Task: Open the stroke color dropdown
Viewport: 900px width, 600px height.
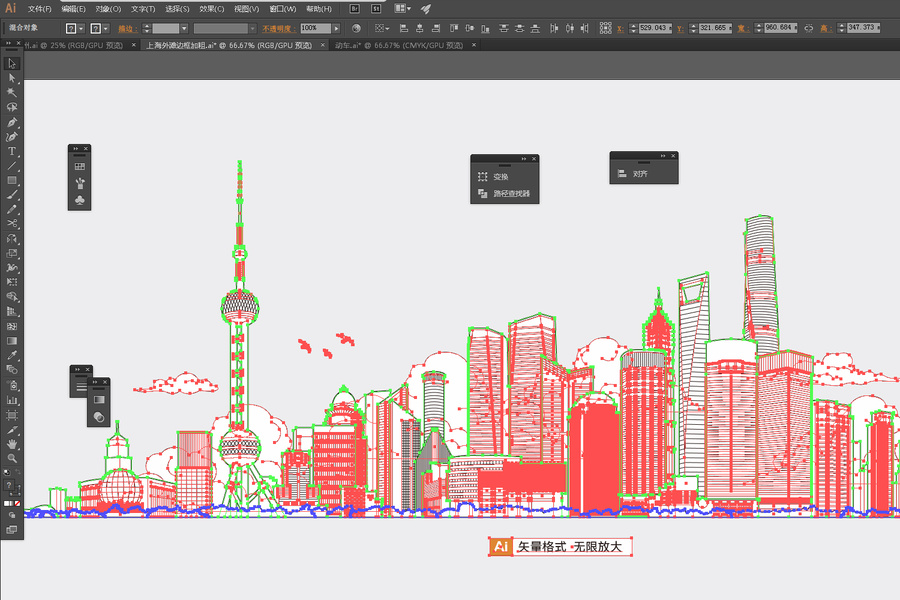Action: pyautogui.click(x=106, y=28)
